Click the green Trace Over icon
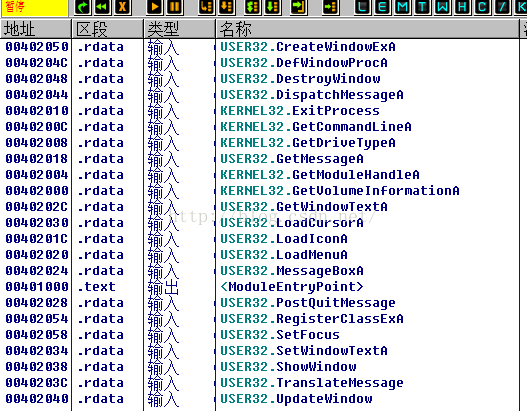This screenshot has height=411, width=527. pos(273,7)
